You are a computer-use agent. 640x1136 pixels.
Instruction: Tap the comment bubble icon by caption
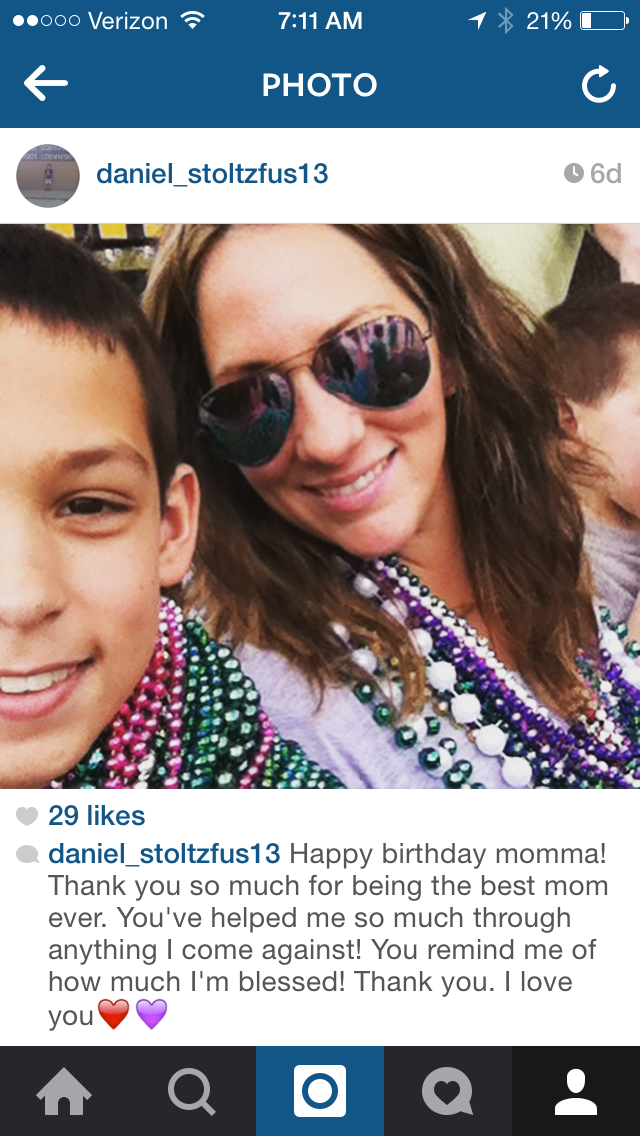pos(27,854)
